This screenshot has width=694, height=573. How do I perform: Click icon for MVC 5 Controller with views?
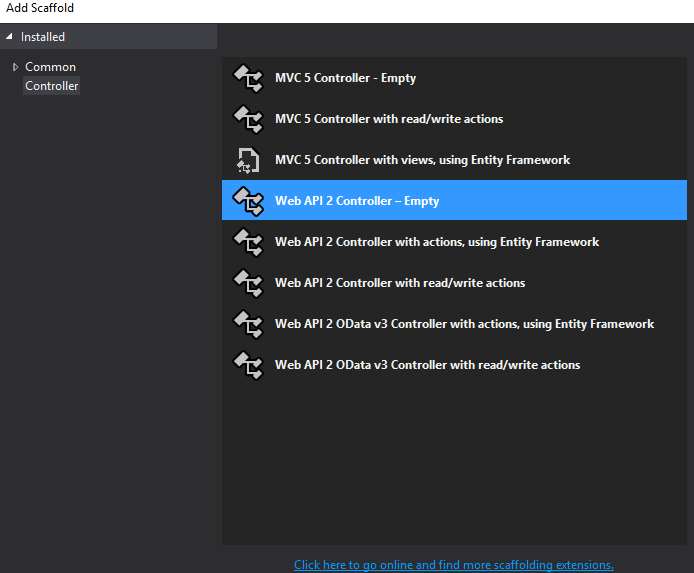tap(247, 160)
